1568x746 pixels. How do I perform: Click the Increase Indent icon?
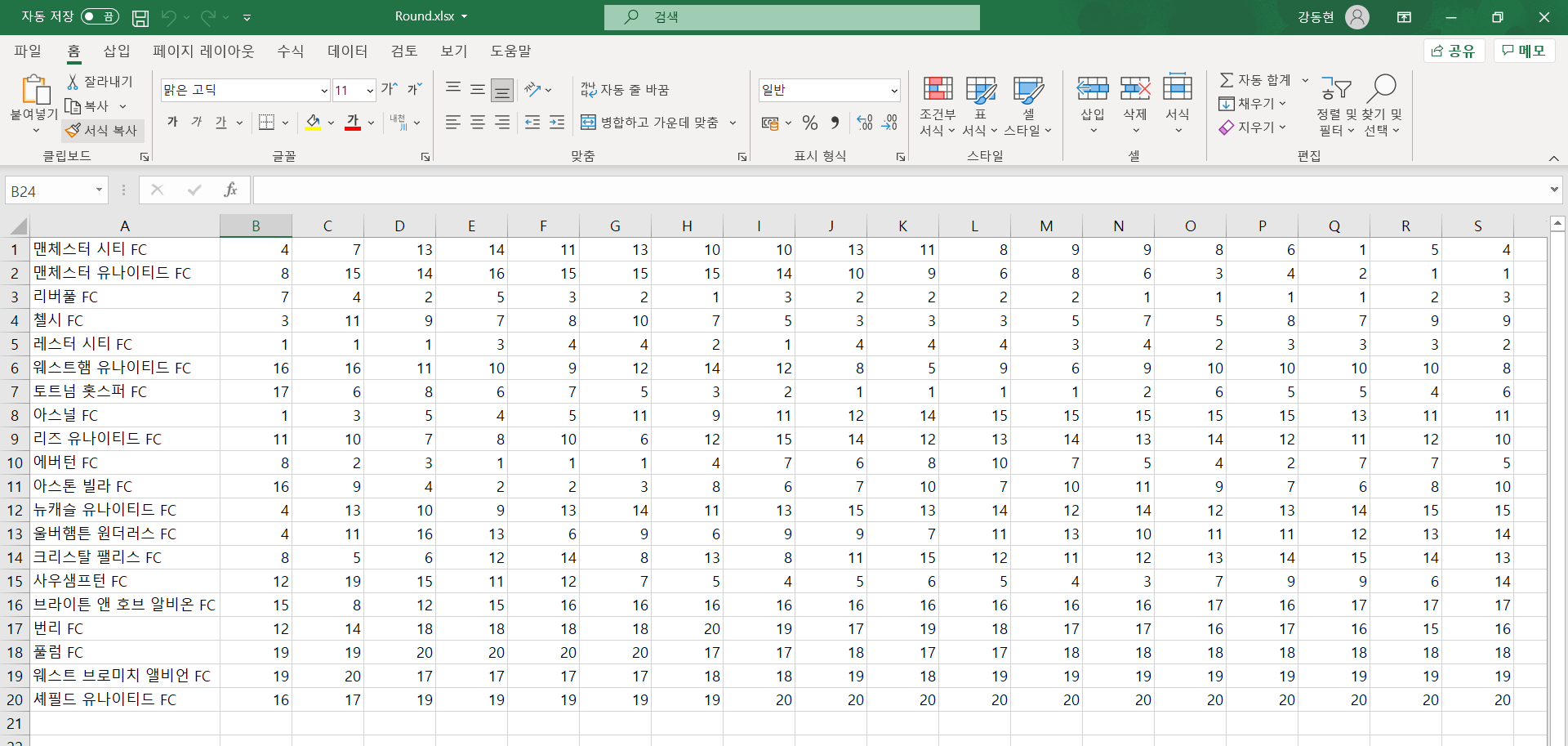tap(557, 123)
